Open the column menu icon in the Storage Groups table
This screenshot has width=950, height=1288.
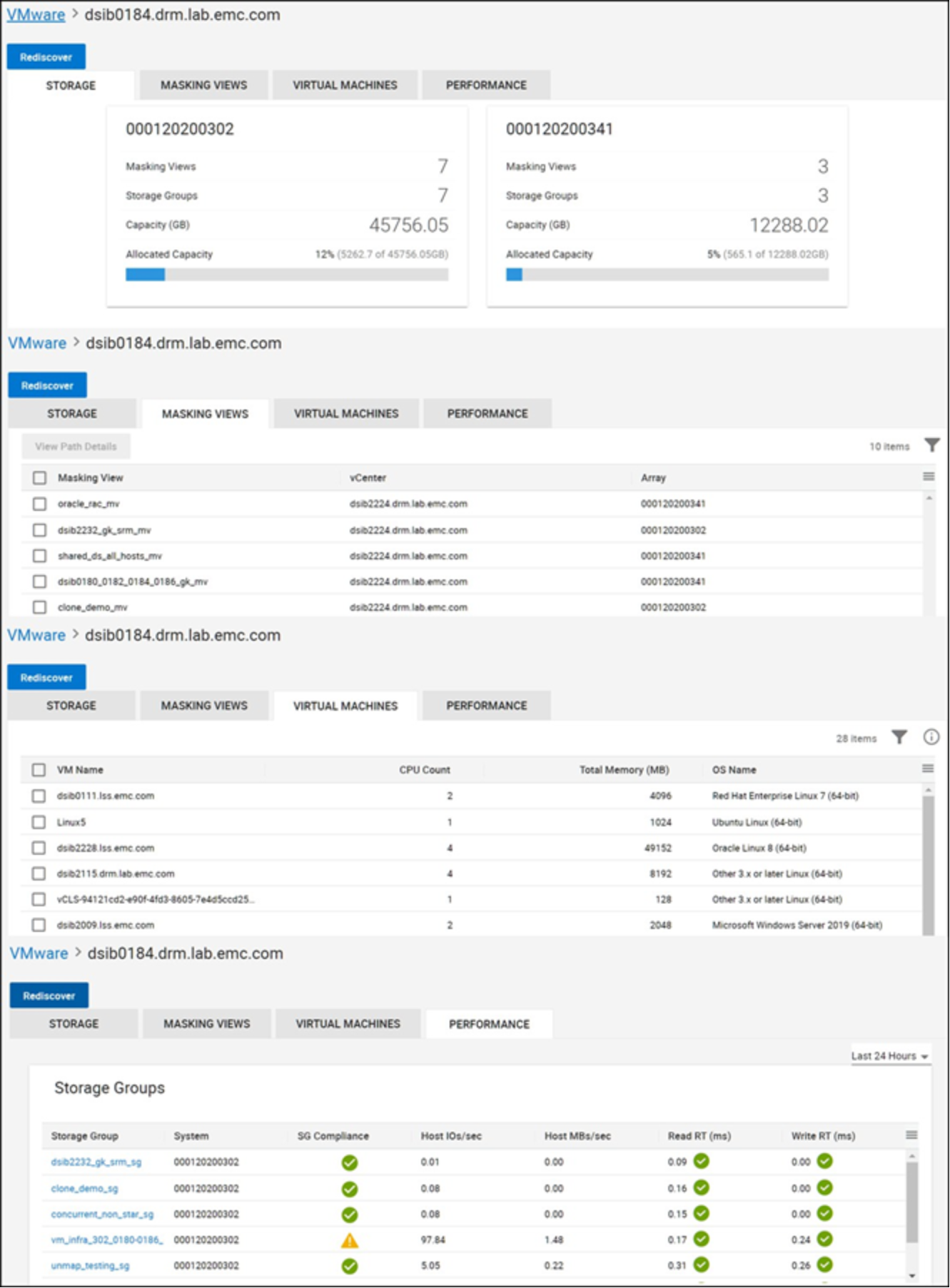(911, 1135)
